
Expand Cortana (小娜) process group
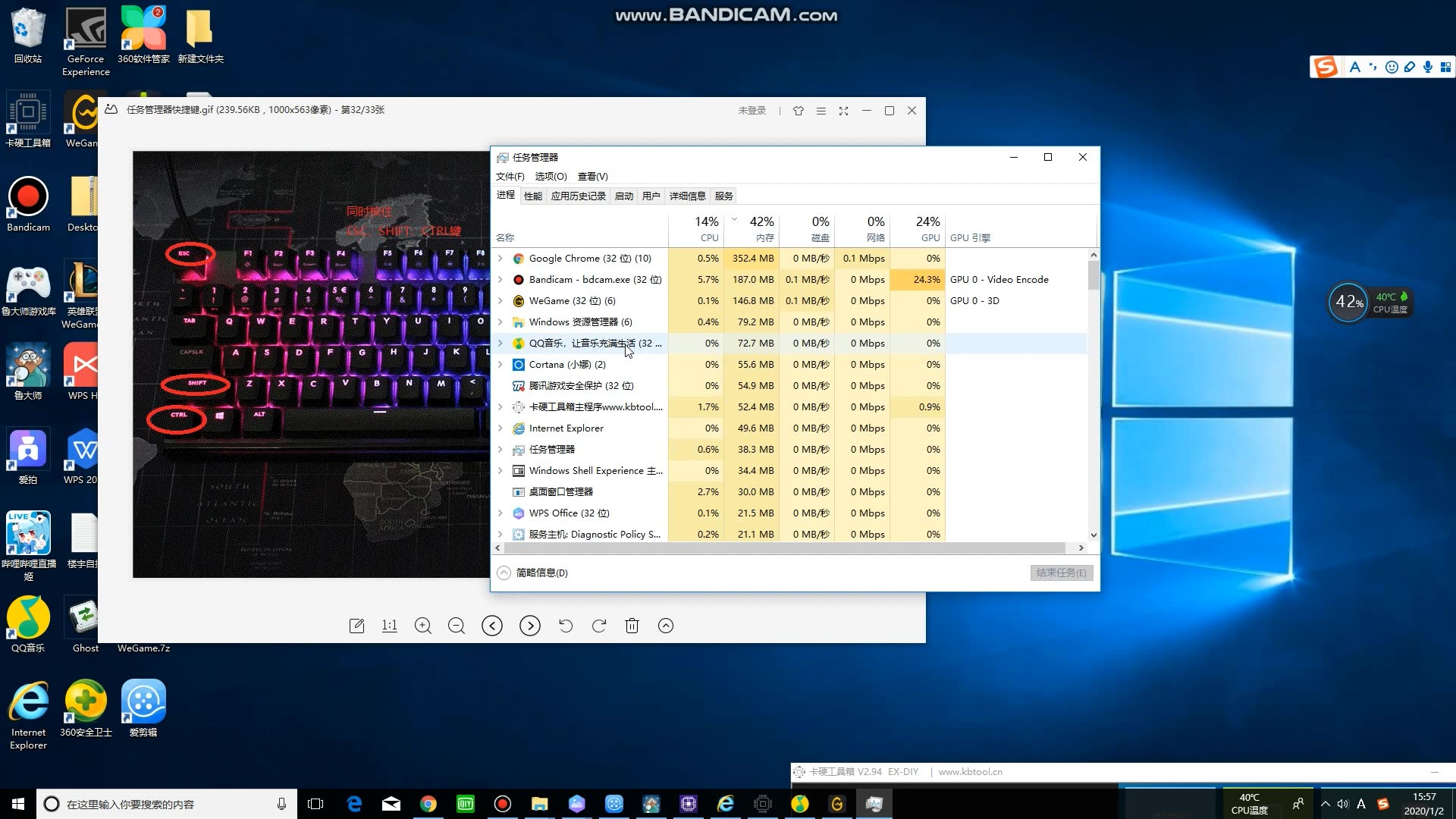(500, 365)
